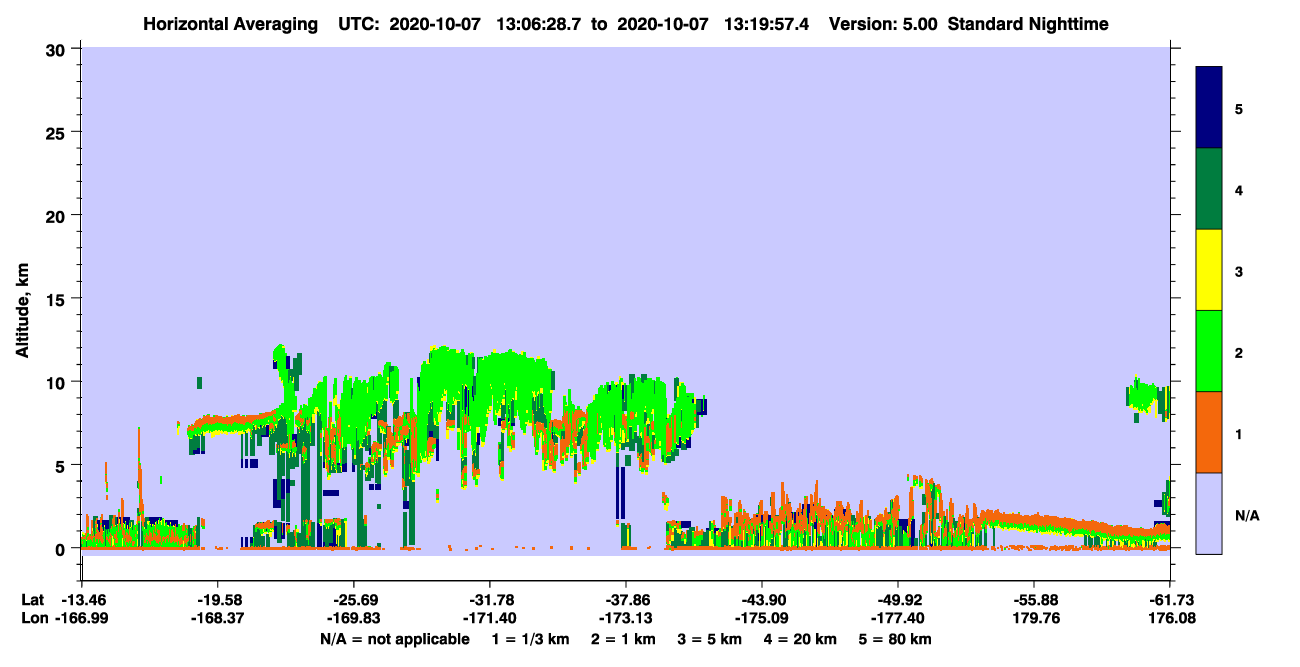The image size is (1300, 667).
Task: Click latitude value -49.92
Action: (x=898, y=600)
